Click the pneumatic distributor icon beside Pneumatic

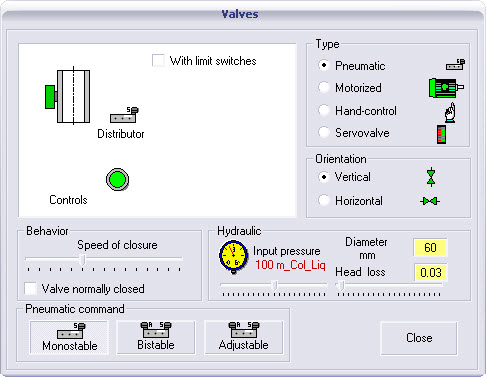point(455,64)
